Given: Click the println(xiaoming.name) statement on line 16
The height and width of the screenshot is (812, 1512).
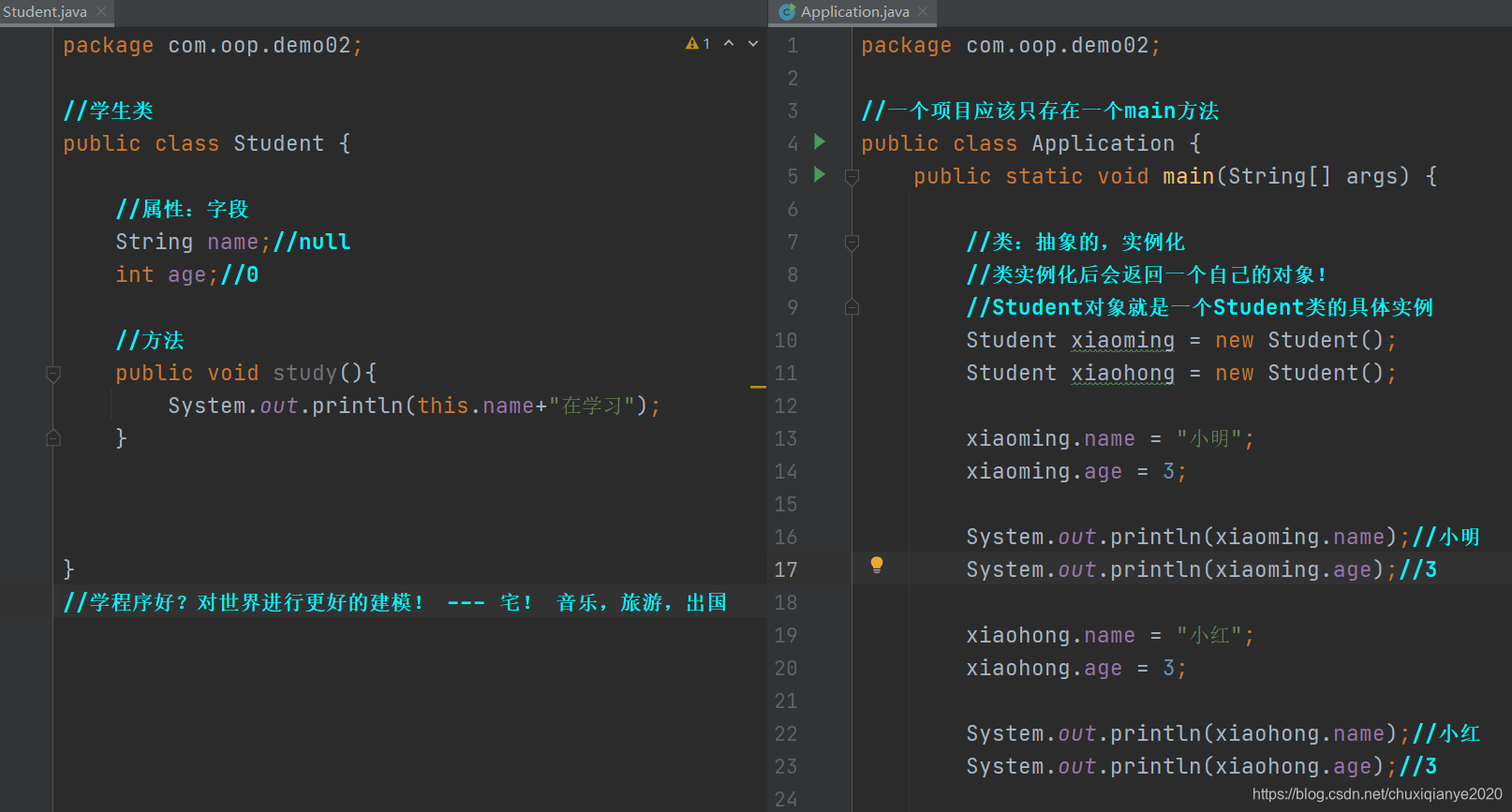Looking at the screenshot, I should (x=1188, y=538).
